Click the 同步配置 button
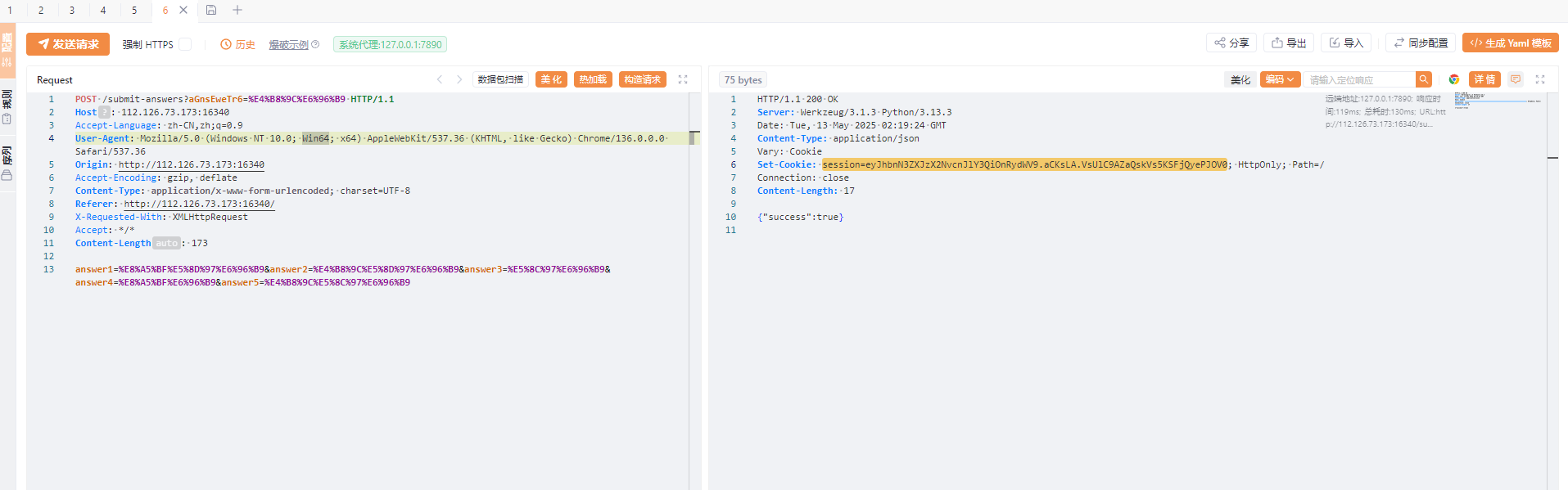Screen dimensions: 1568x490 click(1421, 43)
